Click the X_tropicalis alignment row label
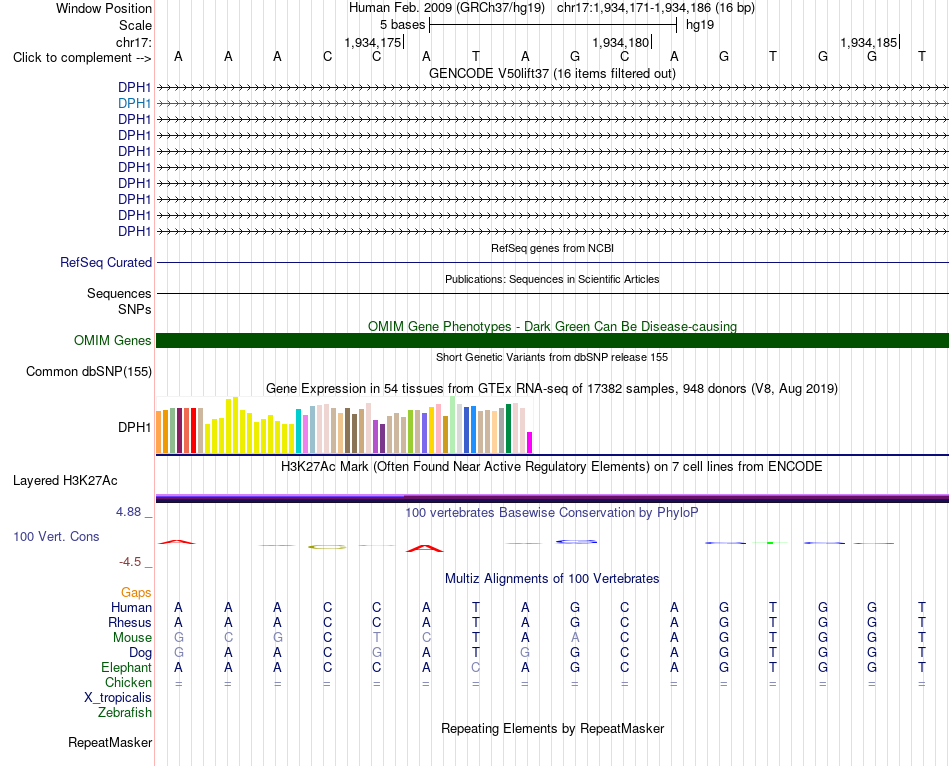This screenshot has width=950, height=766. pyautogui.click(x=118, y=698)
